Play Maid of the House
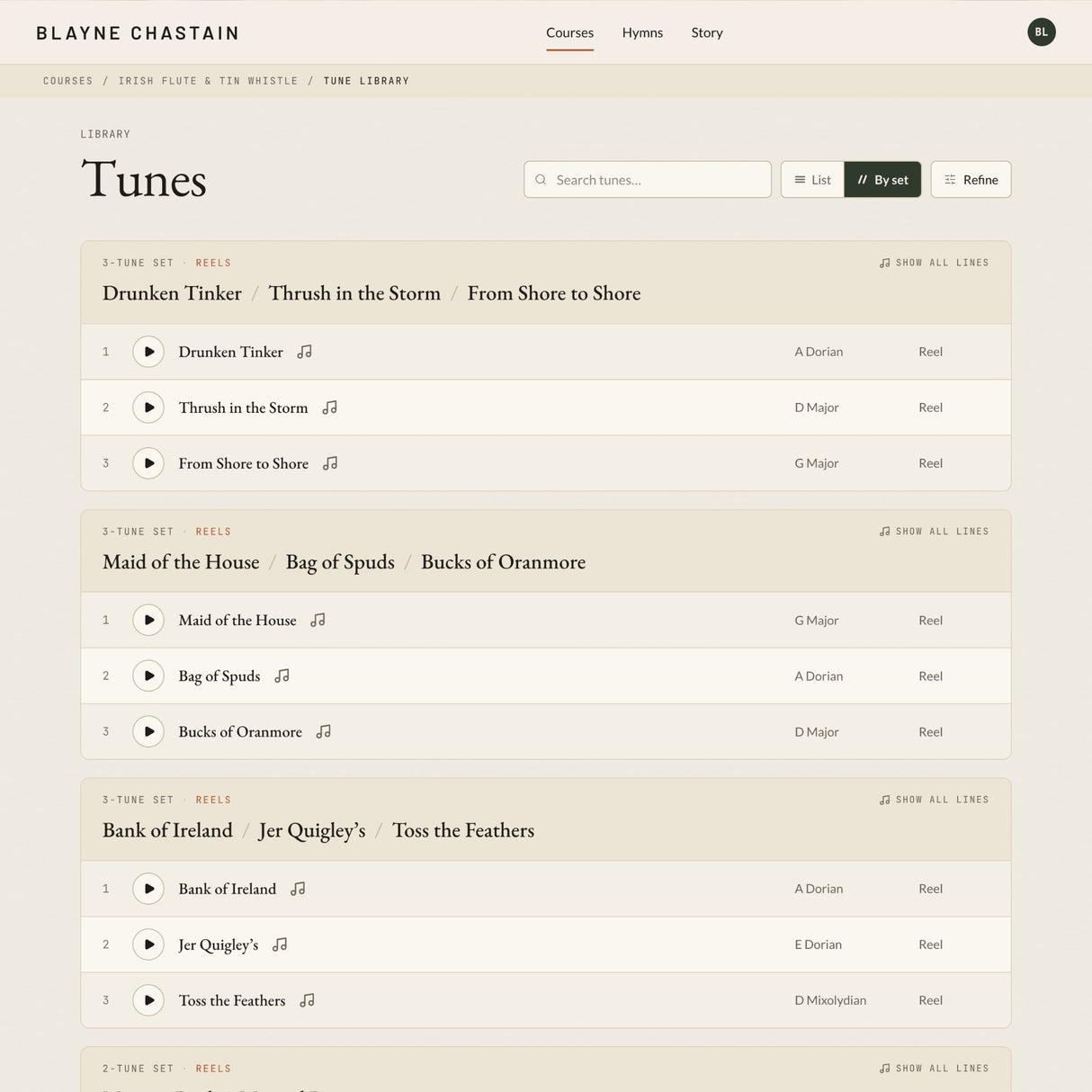 point(148,620)
